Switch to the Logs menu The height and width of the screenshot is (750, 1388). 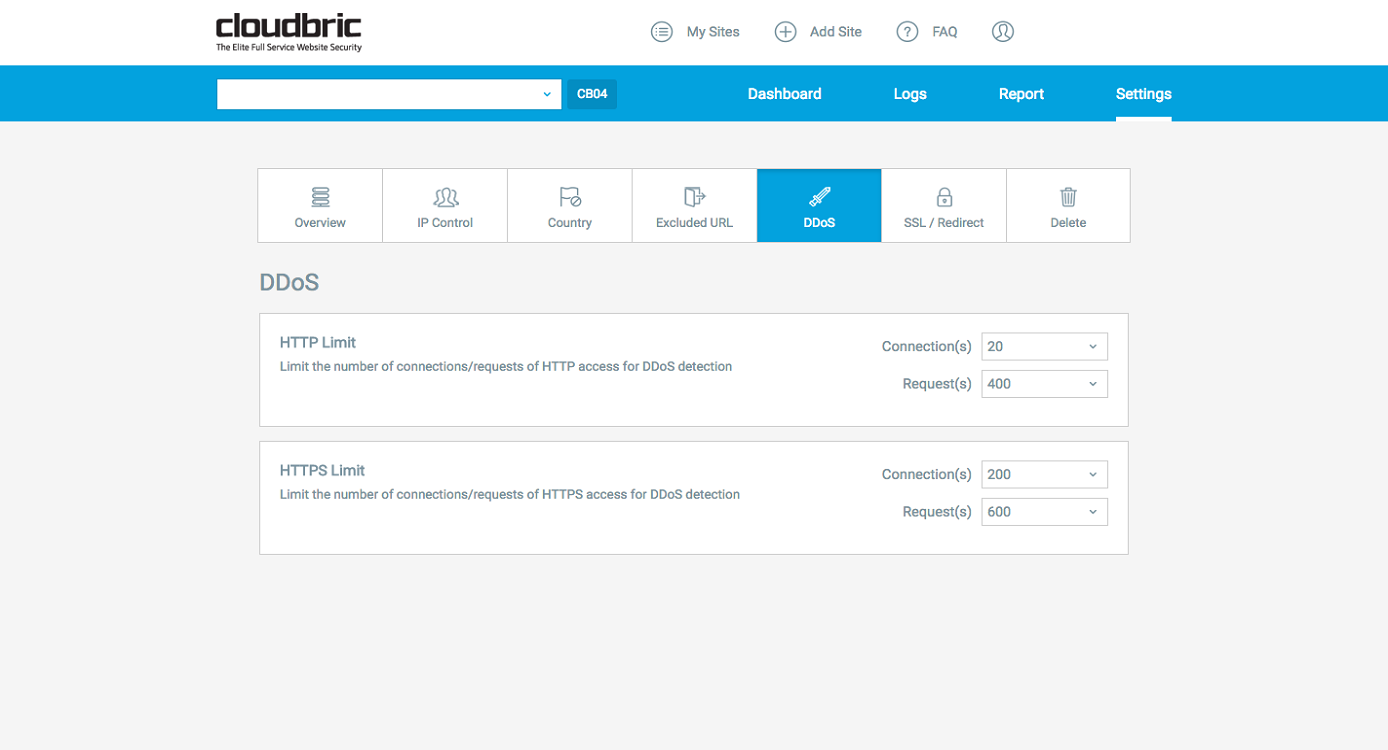click(x=910, y=94)
